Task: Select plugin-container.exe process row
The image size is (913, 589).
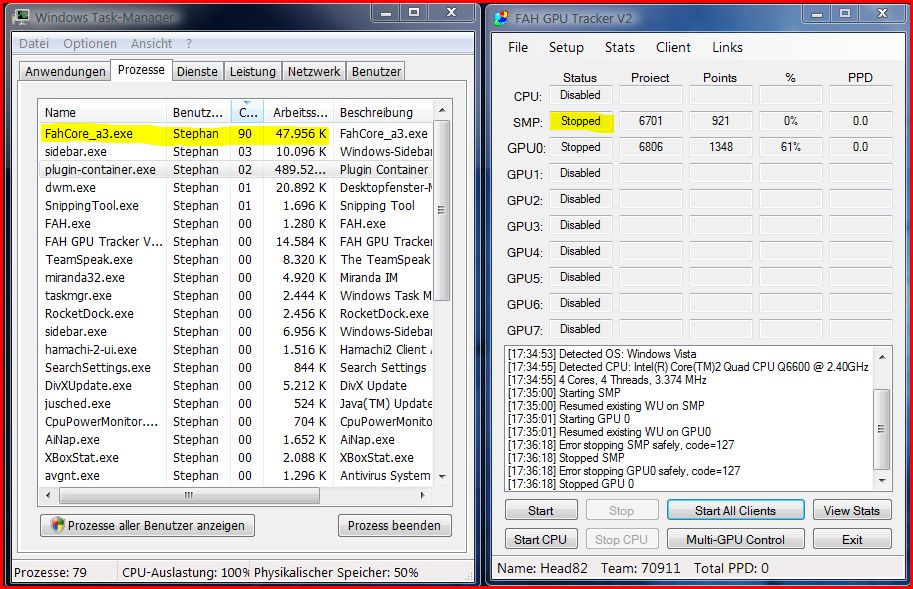Action: (x=236, y=169)
